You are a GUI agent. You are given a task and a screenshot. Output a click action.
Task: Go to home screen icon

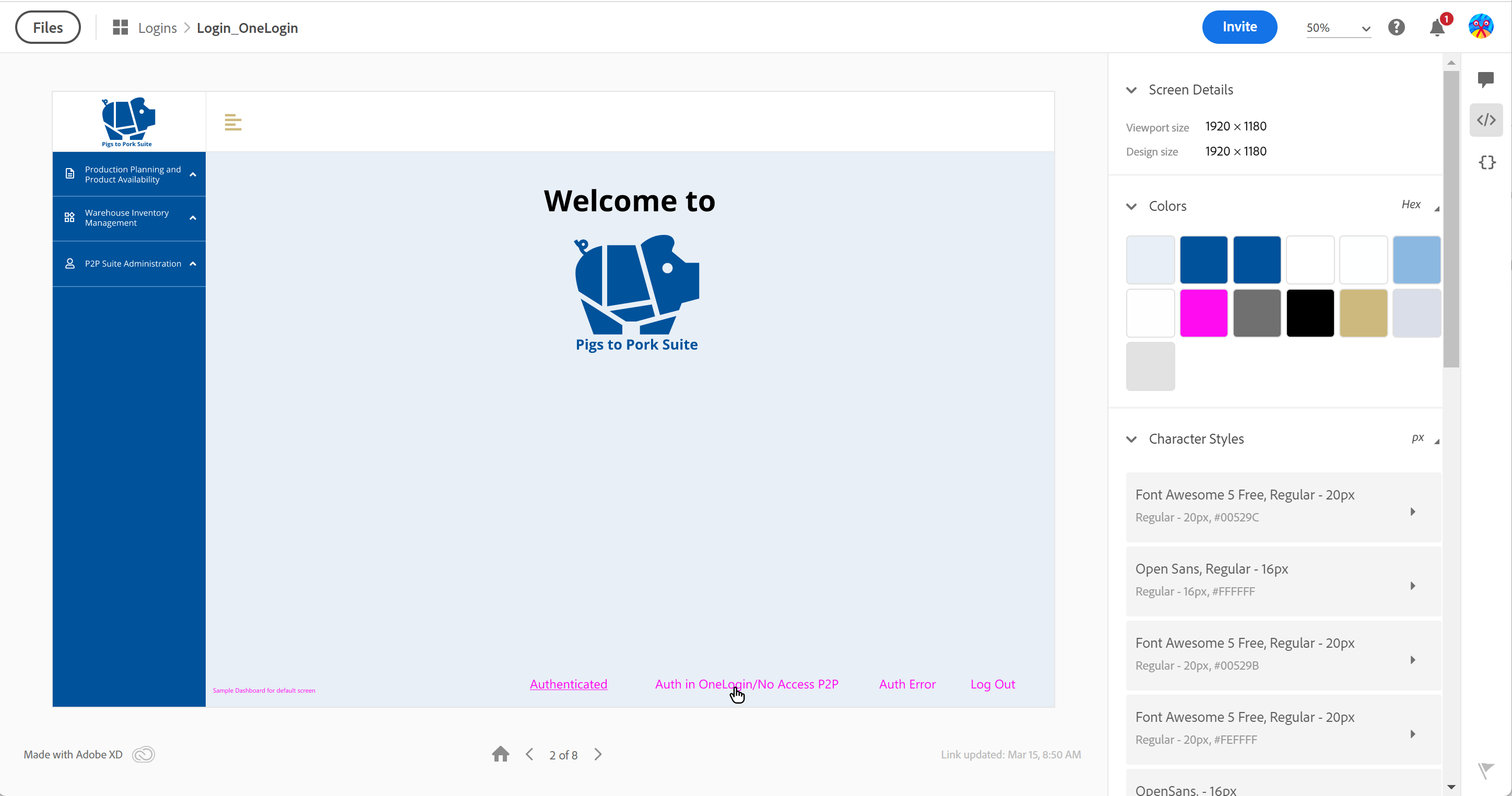(x=501, y=754)
